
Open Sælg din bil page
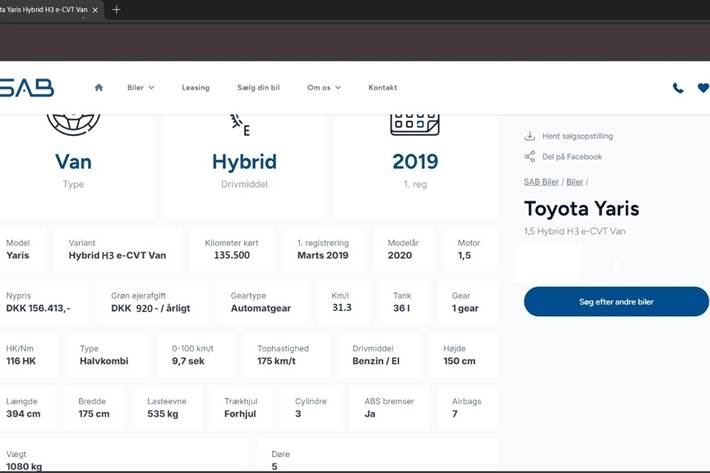pyautogui.click(x=259, y=87)
